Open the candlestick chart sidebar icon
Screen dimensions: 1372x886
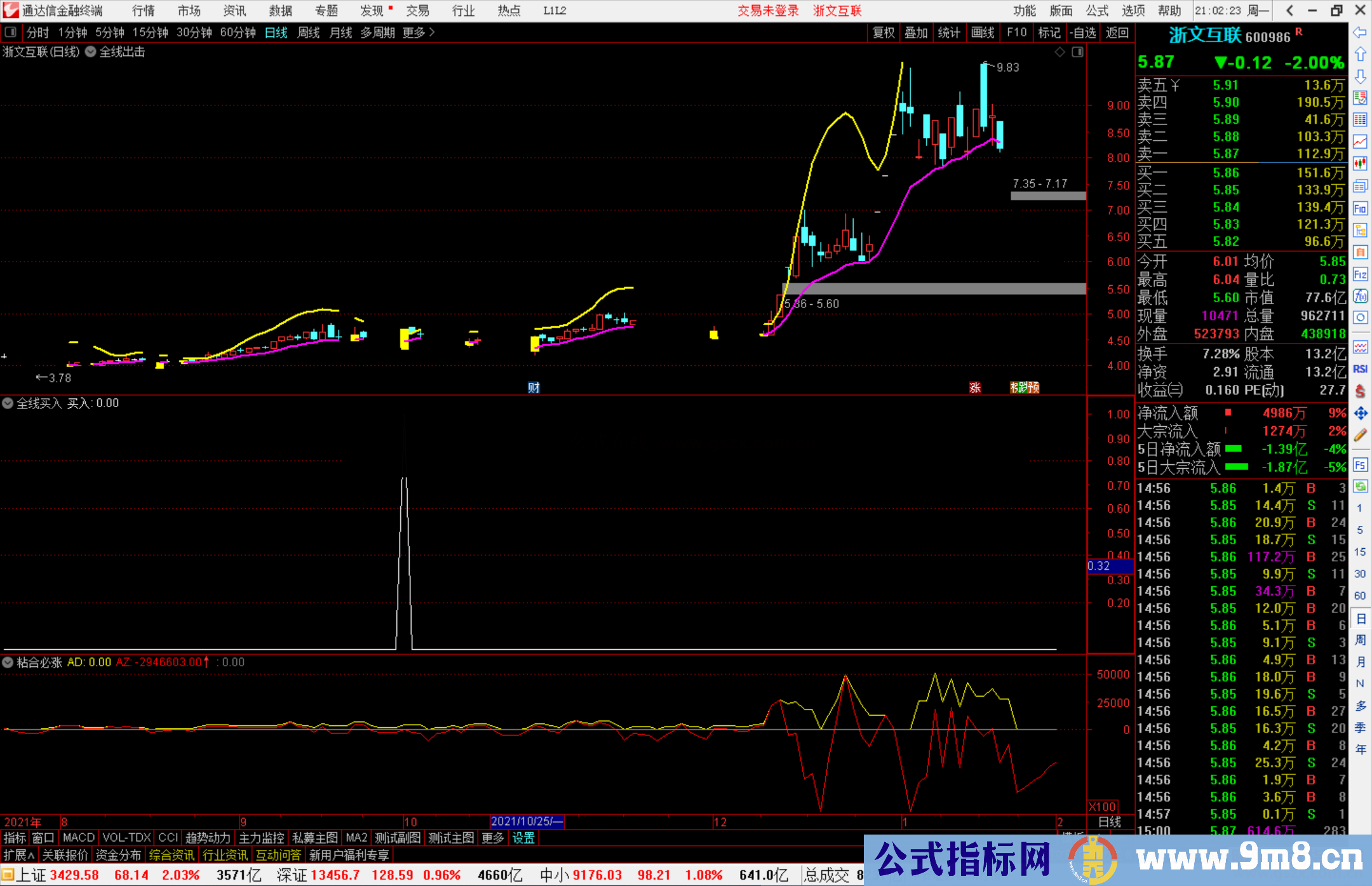tap(1360, 163)
